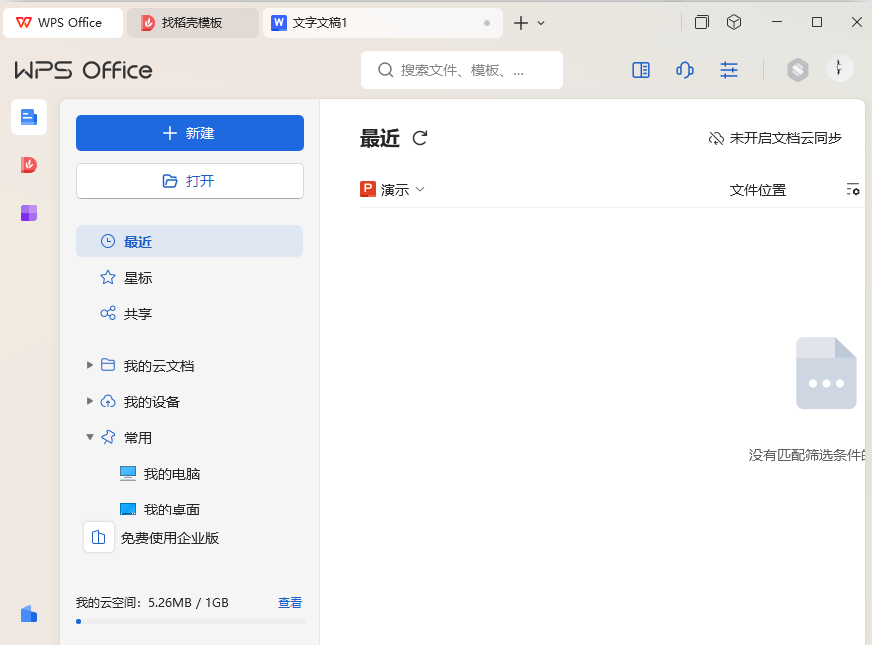872x645 pixels.
Task: Click the 文件位置 column header
Action: [x=757, y=190]
